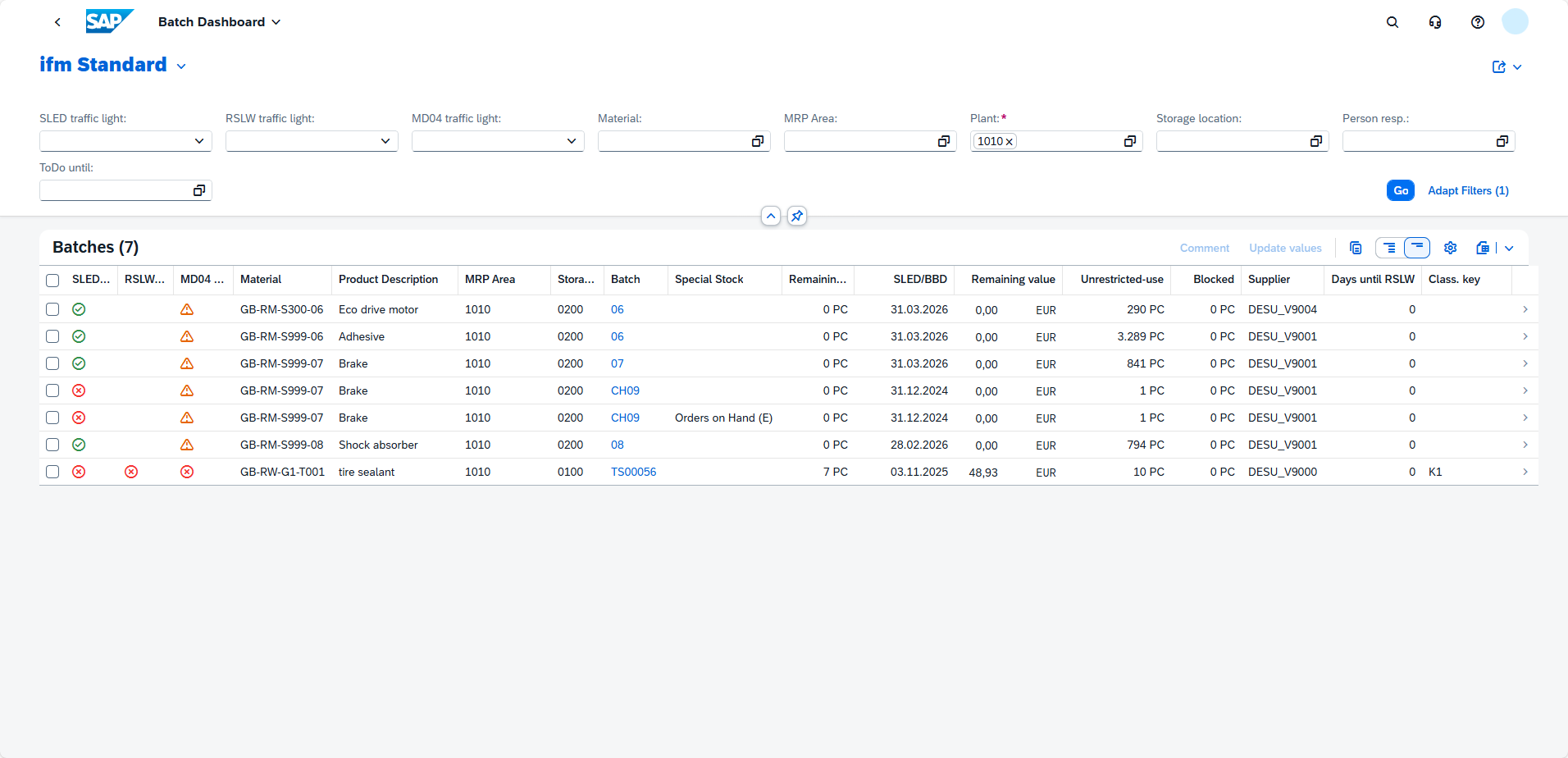Sort by the SLED/BBD column header
This screenshot has height=758, width=1568.
[920, 280]
